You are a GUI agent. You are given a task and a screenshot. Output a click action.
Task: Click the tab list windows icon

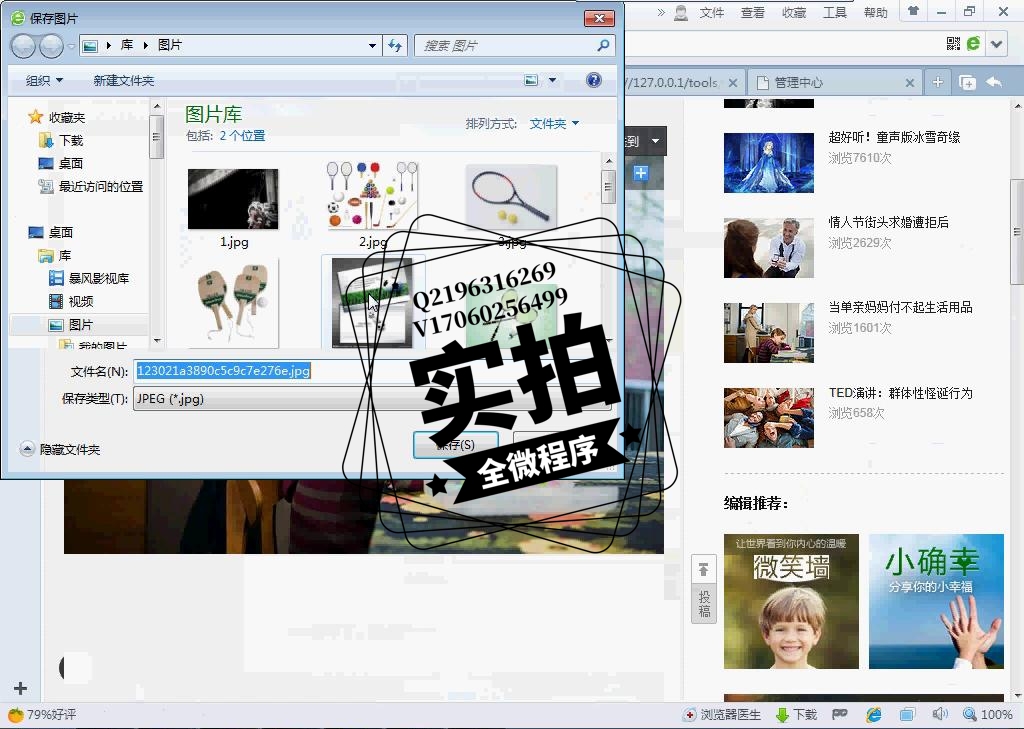(967, 82)
